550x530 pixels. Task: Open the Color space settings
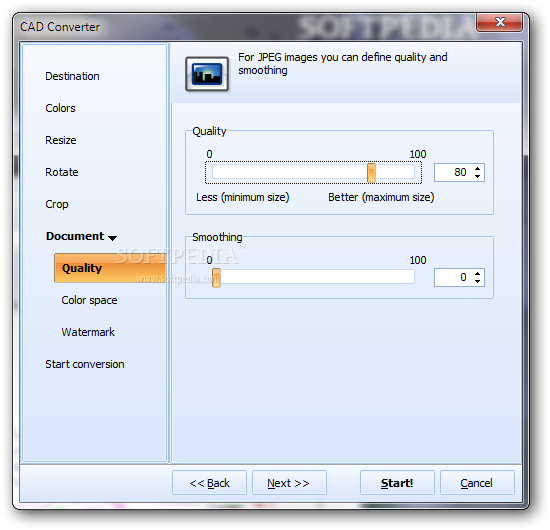(x=89, y=300)
